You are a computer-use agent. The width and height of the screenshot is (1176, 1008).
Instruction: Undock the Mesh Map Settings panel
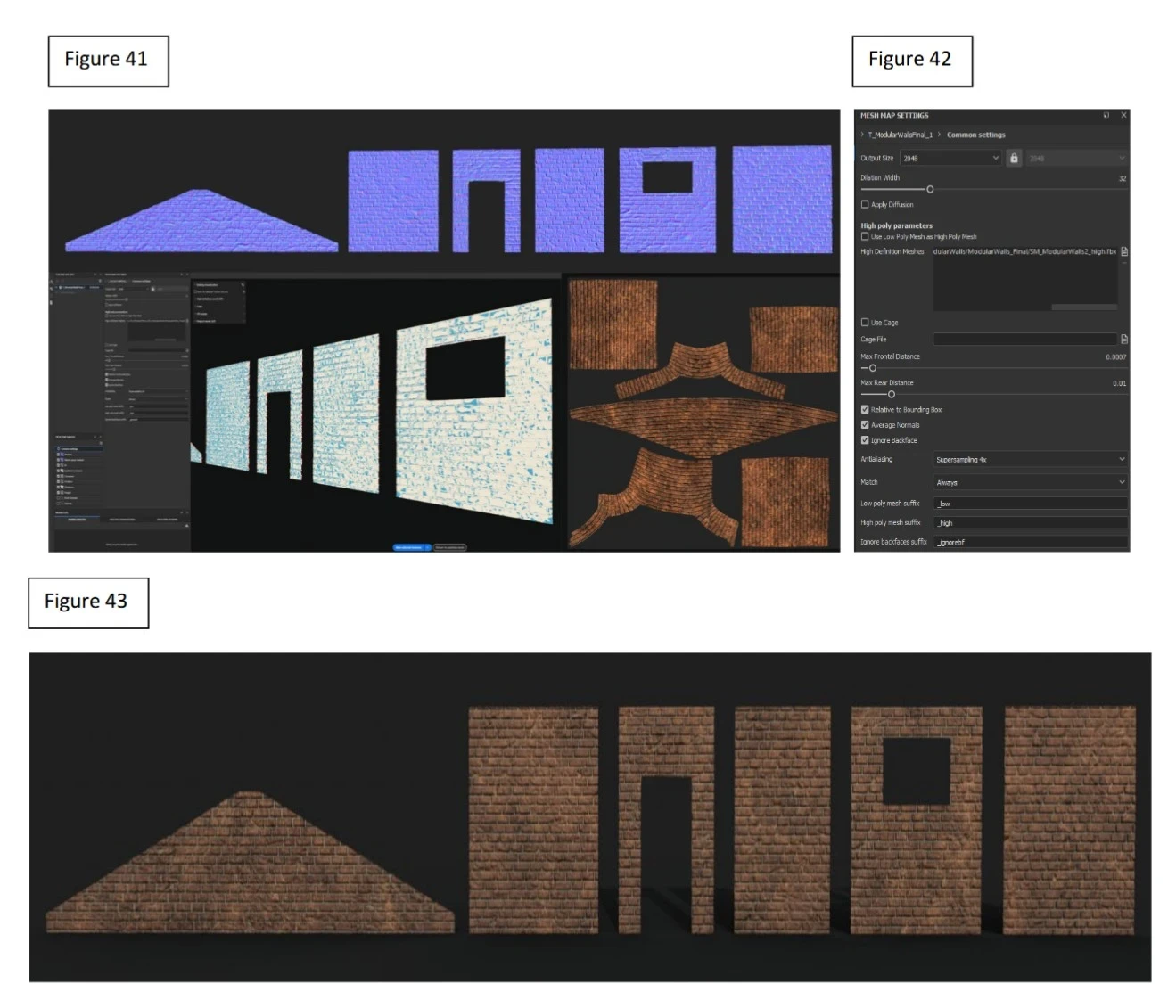coord(1106,115)
